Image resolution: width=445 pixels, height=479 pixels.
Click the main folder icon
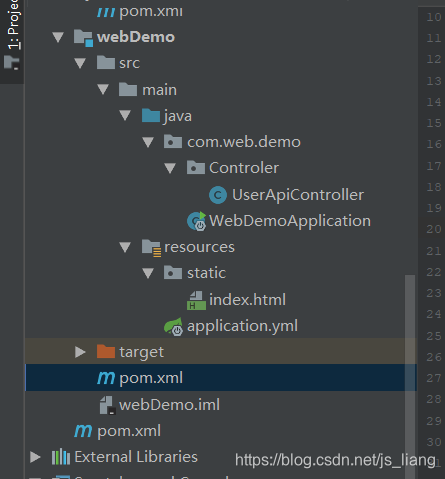(x=128, y=89)
